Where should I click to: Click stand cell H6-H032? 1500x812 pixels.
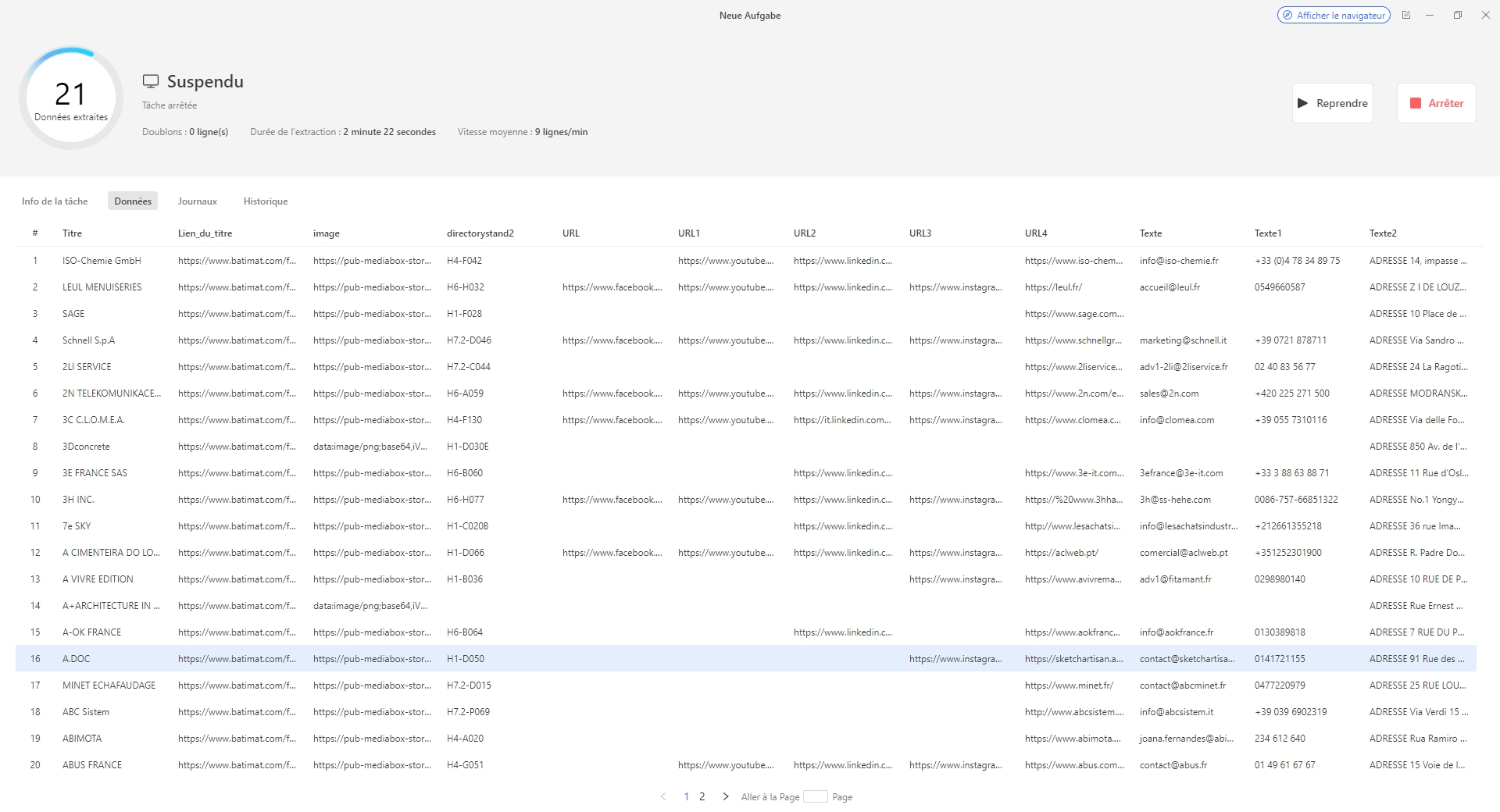pos(466,287)
